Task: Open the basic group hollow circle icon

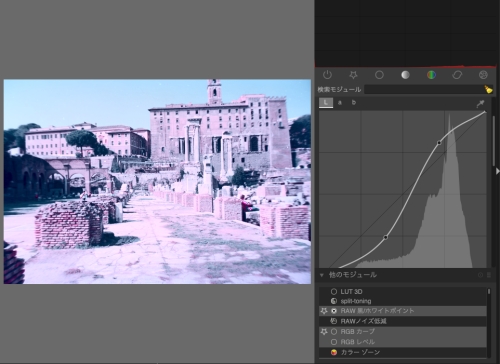Action: (x=379, y=75)
